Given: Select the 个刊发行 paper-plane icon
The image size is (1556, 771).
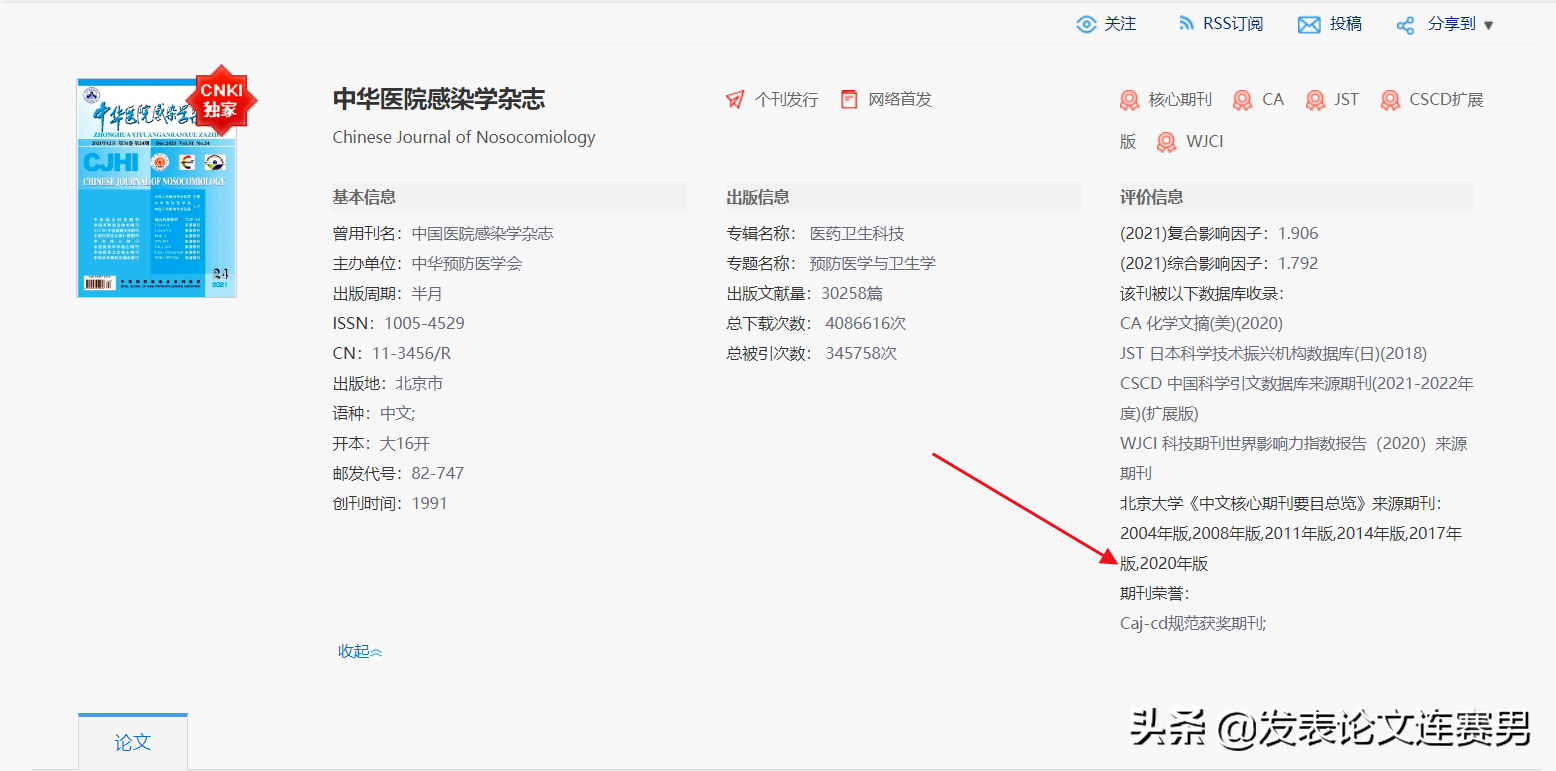Looking at the screenshot, I should coord(734,99).
